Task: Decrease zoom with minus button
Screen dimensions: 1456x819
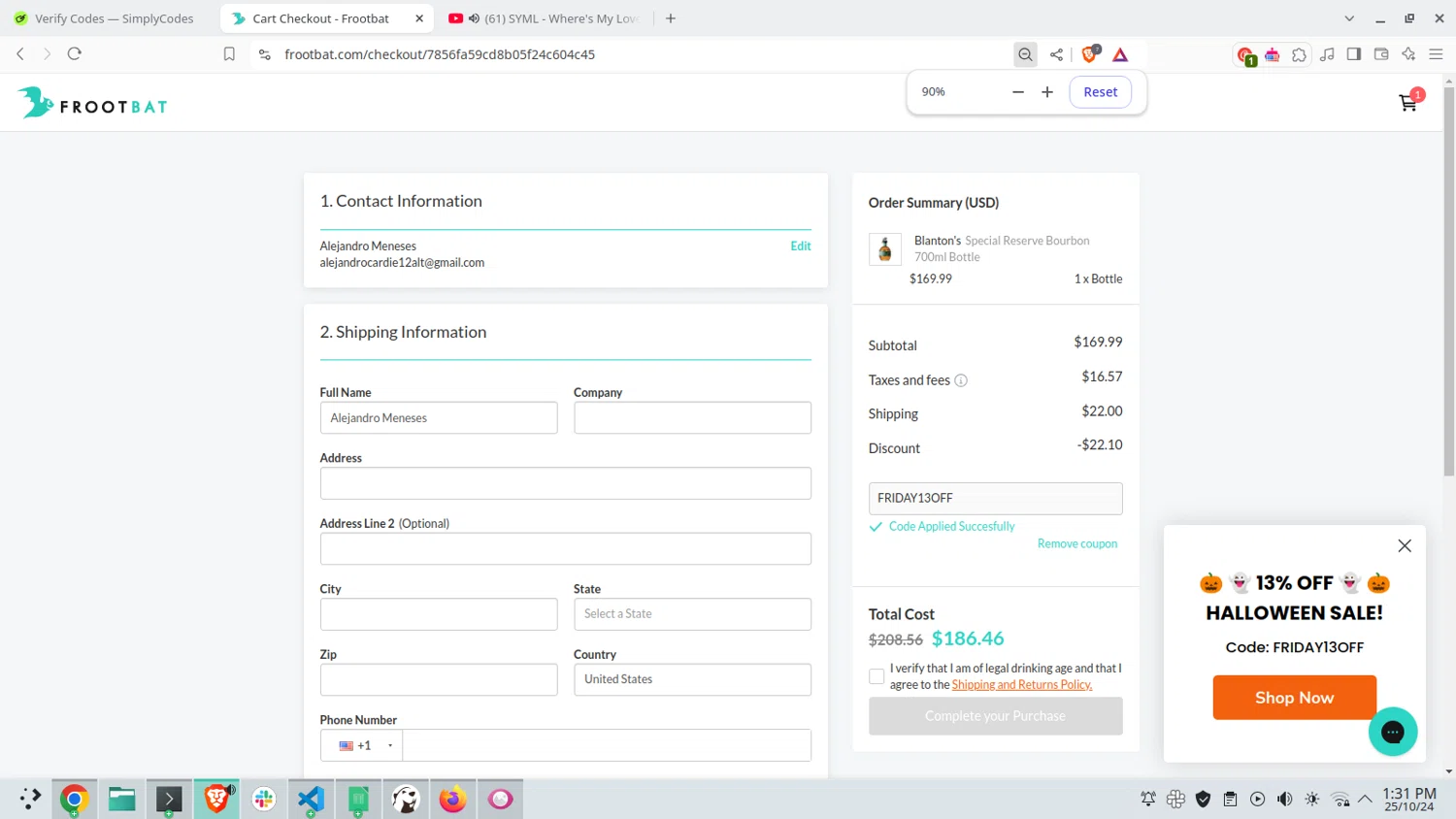Action: click(x=1018, y=92)
